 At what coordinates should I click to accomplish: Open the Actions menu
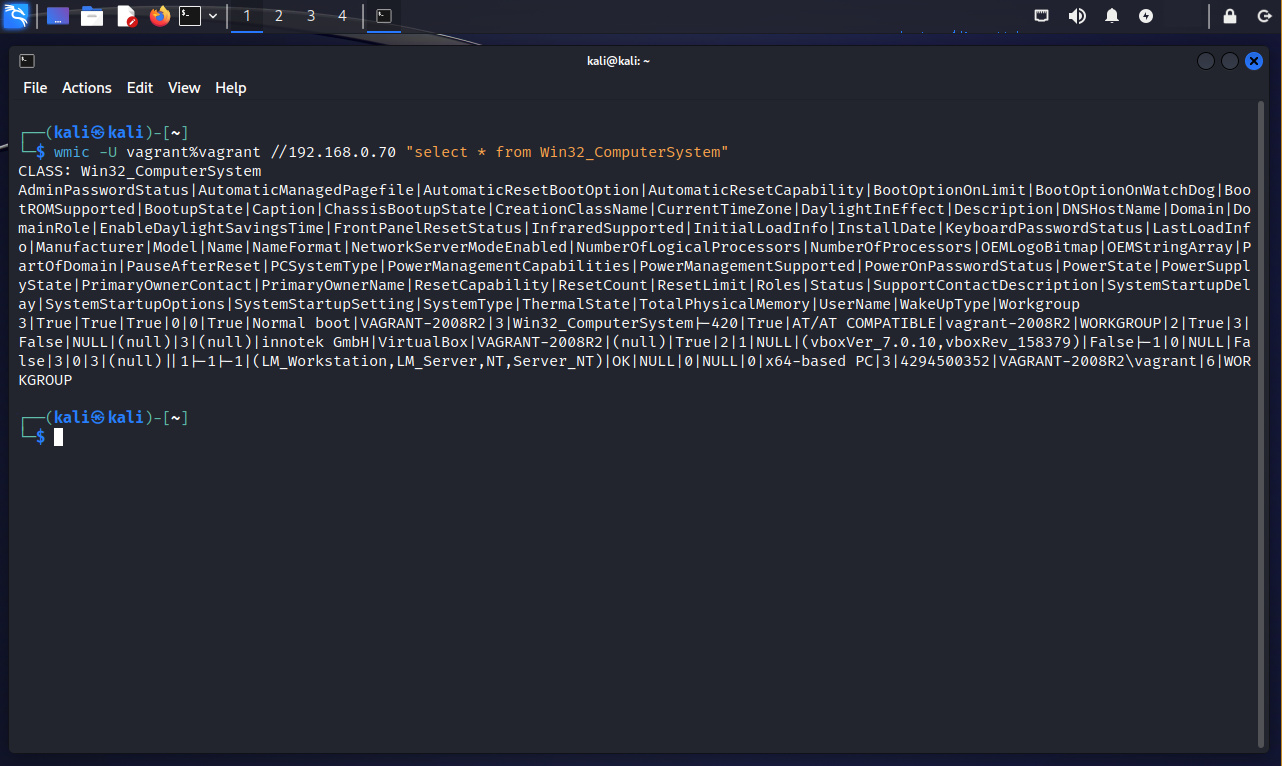pos(87,88)
